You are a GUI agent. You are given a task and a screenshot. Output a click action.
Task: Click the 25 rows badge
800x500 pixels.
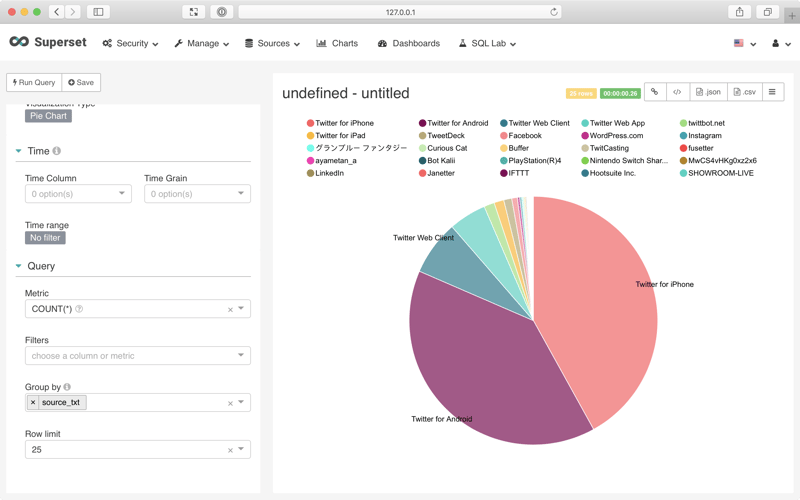581,93
